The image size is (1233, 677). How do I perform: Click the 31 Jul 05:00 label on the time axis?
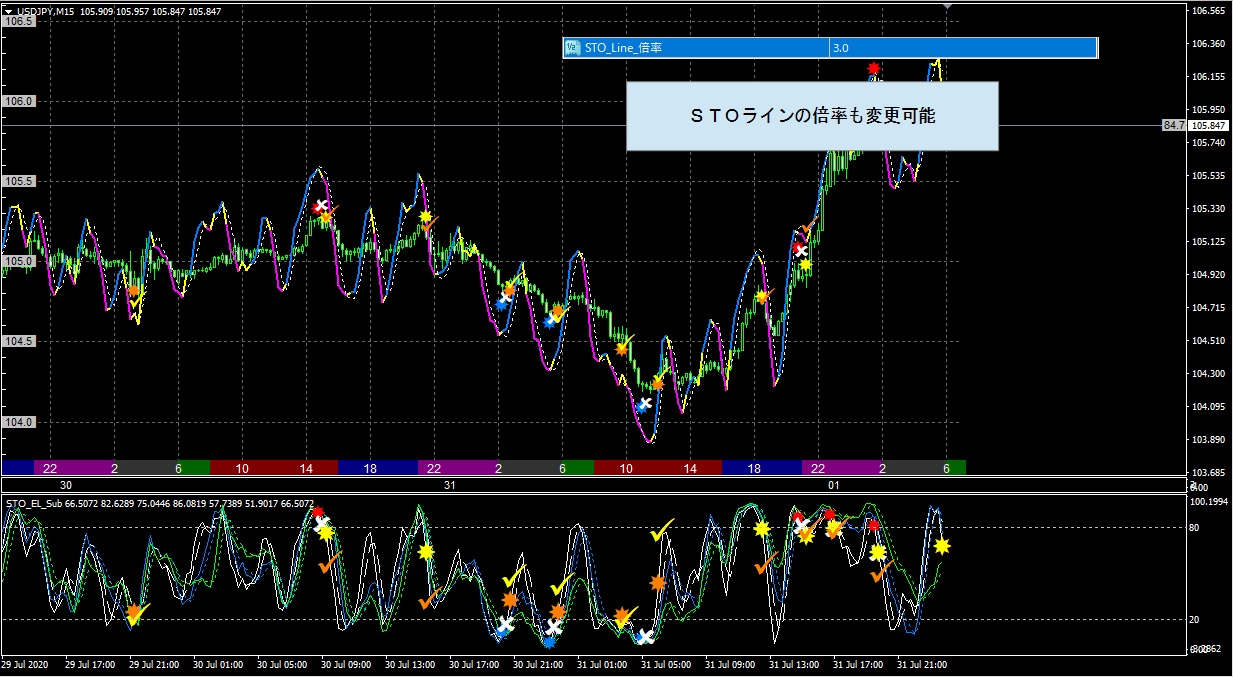[666, 663]
